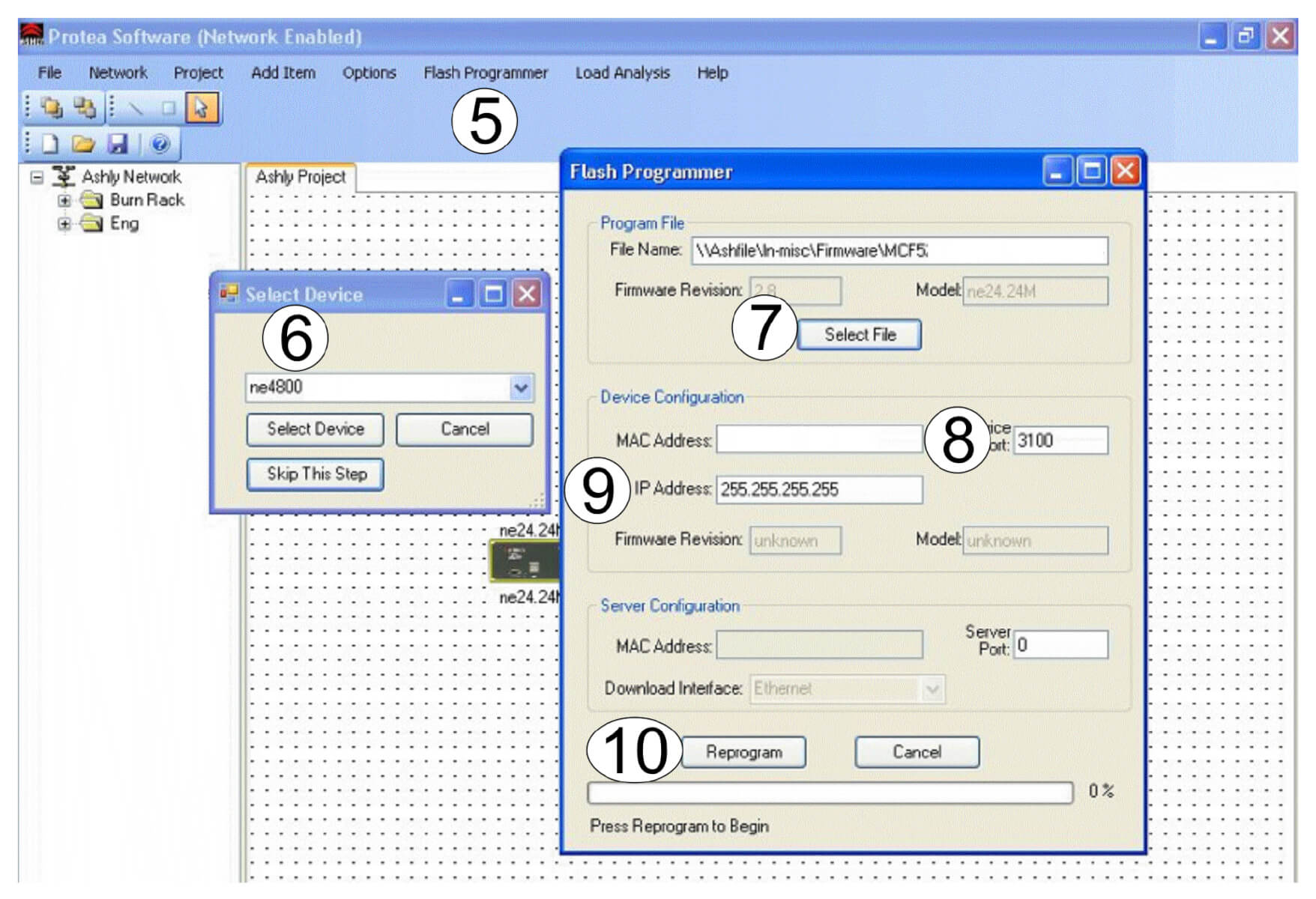Select the line drawing tool
1316x899 pixels.
coord(136,108)
